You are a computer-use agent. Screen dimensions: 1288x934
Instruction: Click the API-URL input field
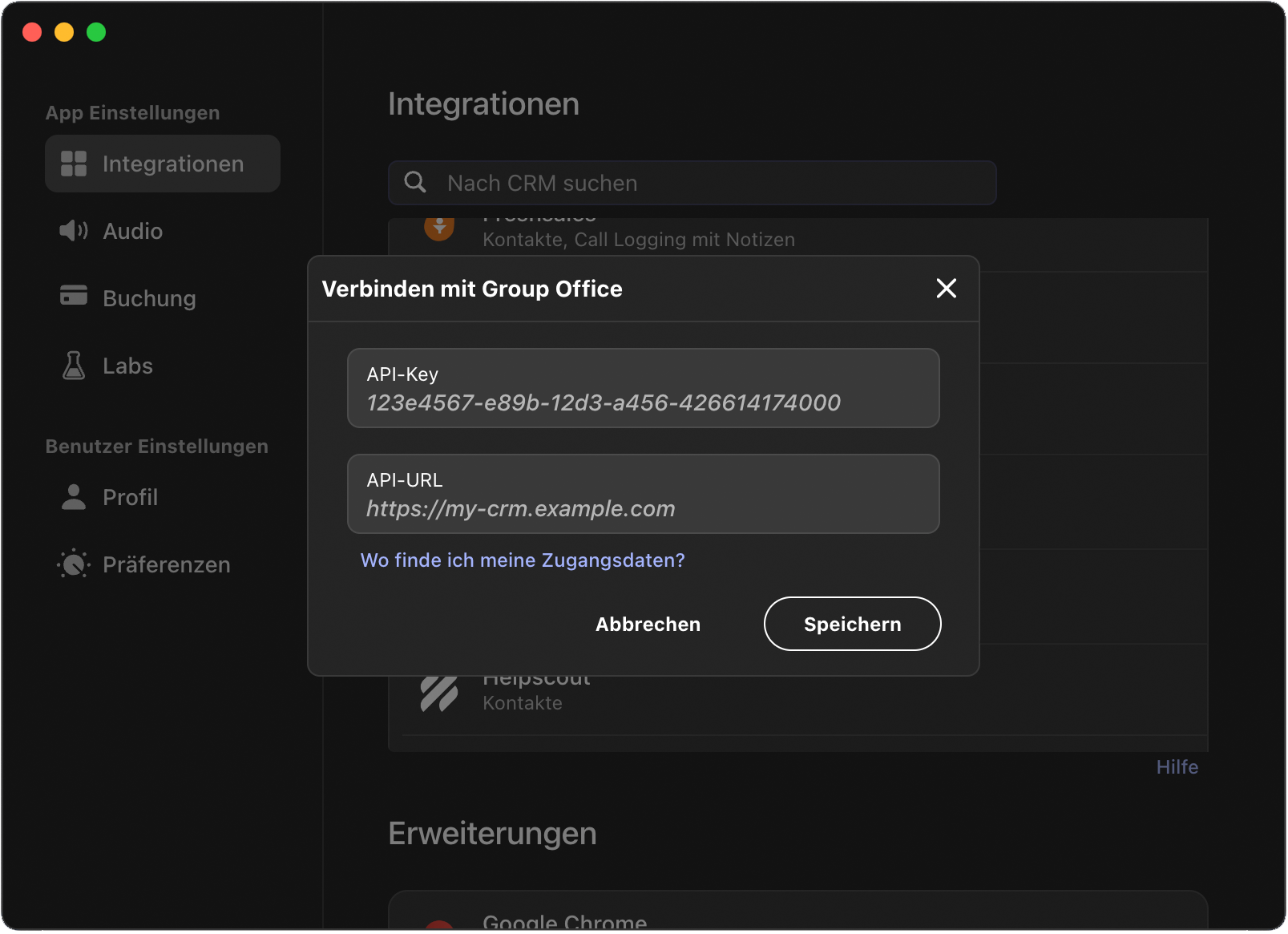[643, 494]
